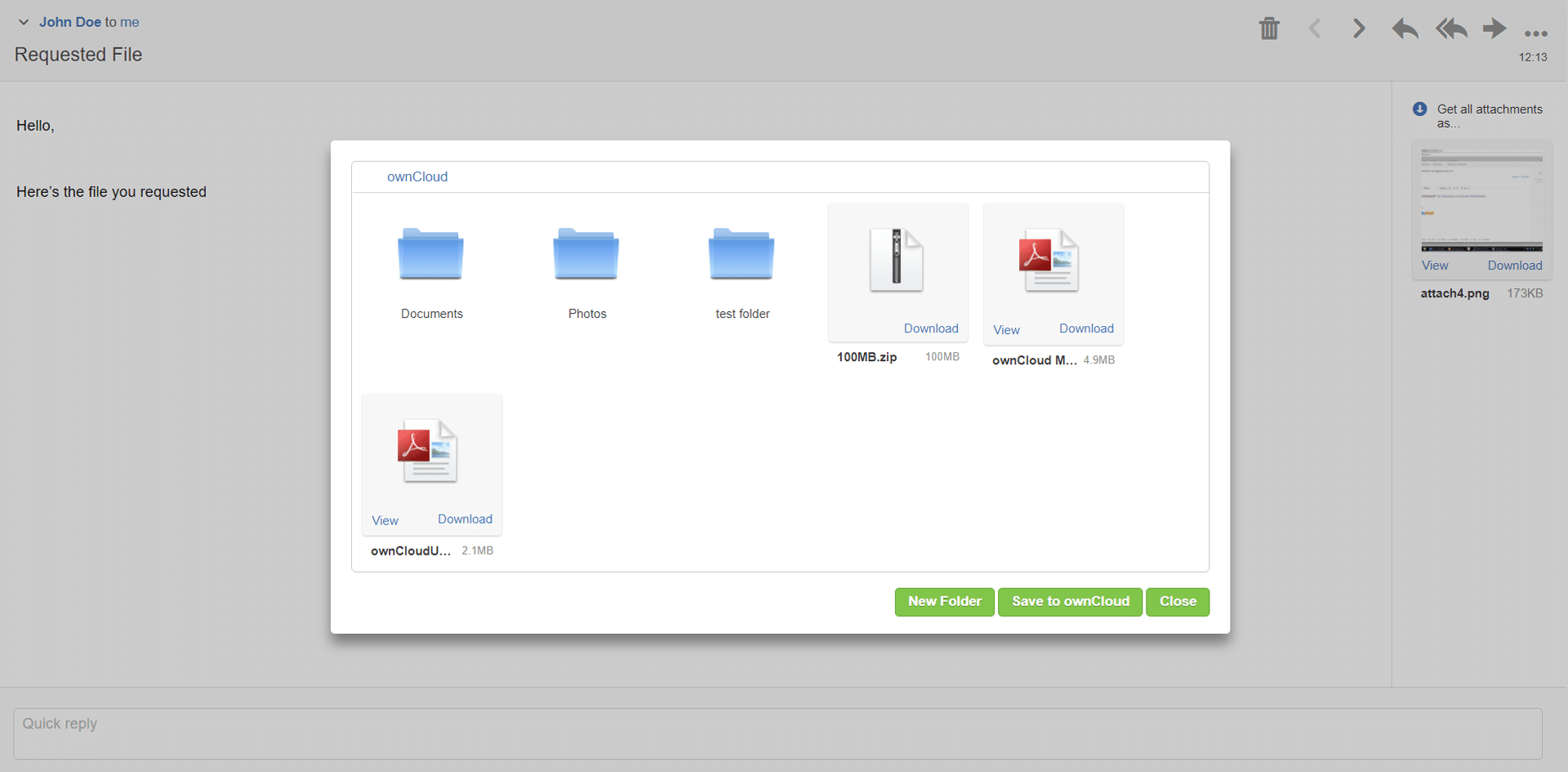The height and width of the screenshot is (772, 1568).
Task: Click the 4.9MB file size
Action: 1099,359
